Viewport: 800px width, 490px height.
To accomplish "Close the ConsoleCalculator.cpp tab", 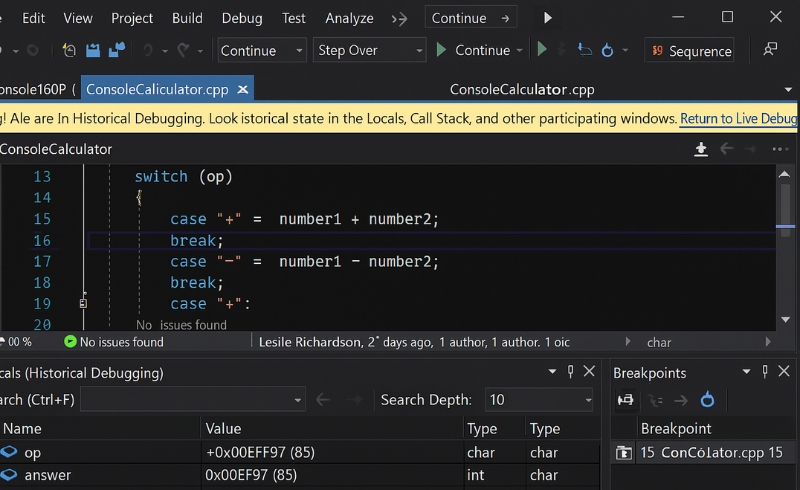I will tap(243, 90).
